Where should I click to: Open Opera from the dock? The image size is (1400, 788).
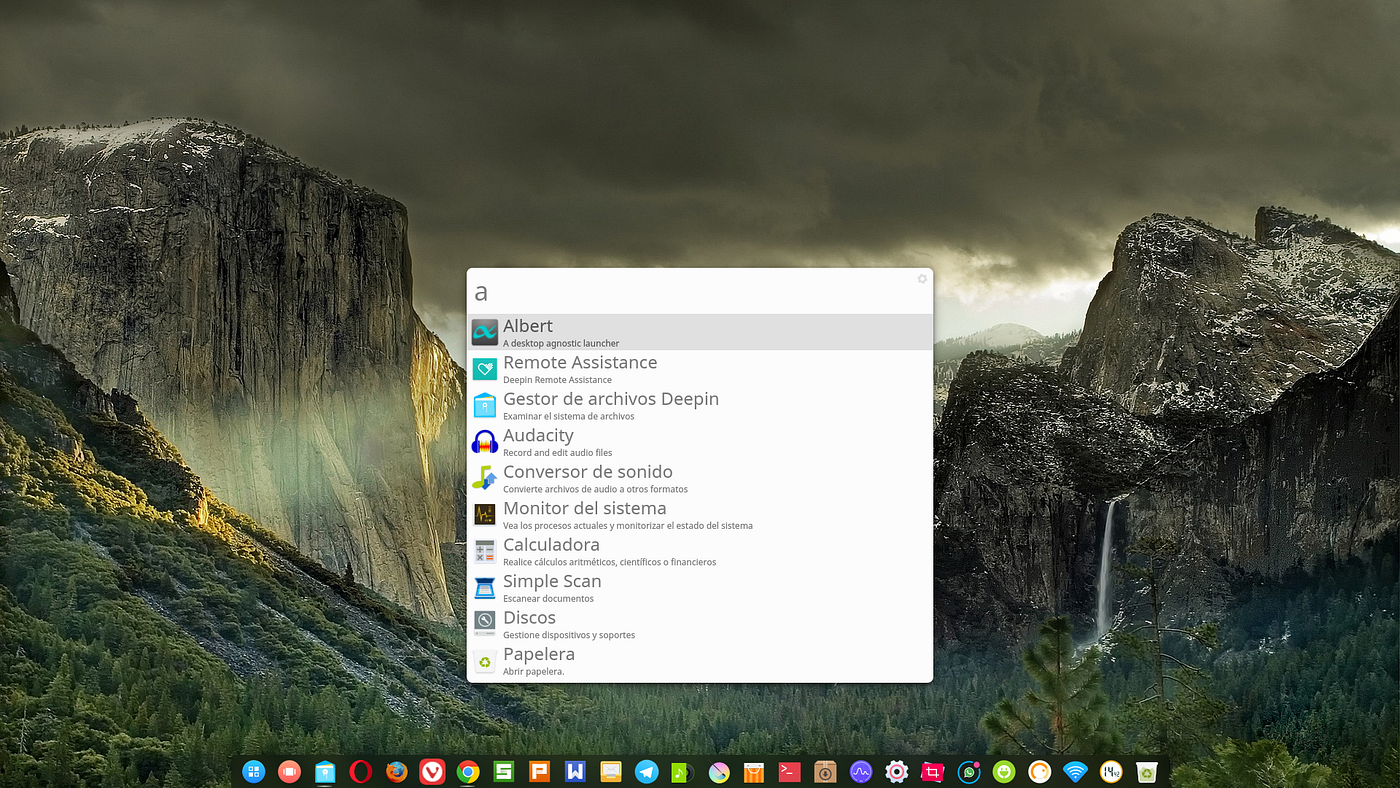[361, 771]
